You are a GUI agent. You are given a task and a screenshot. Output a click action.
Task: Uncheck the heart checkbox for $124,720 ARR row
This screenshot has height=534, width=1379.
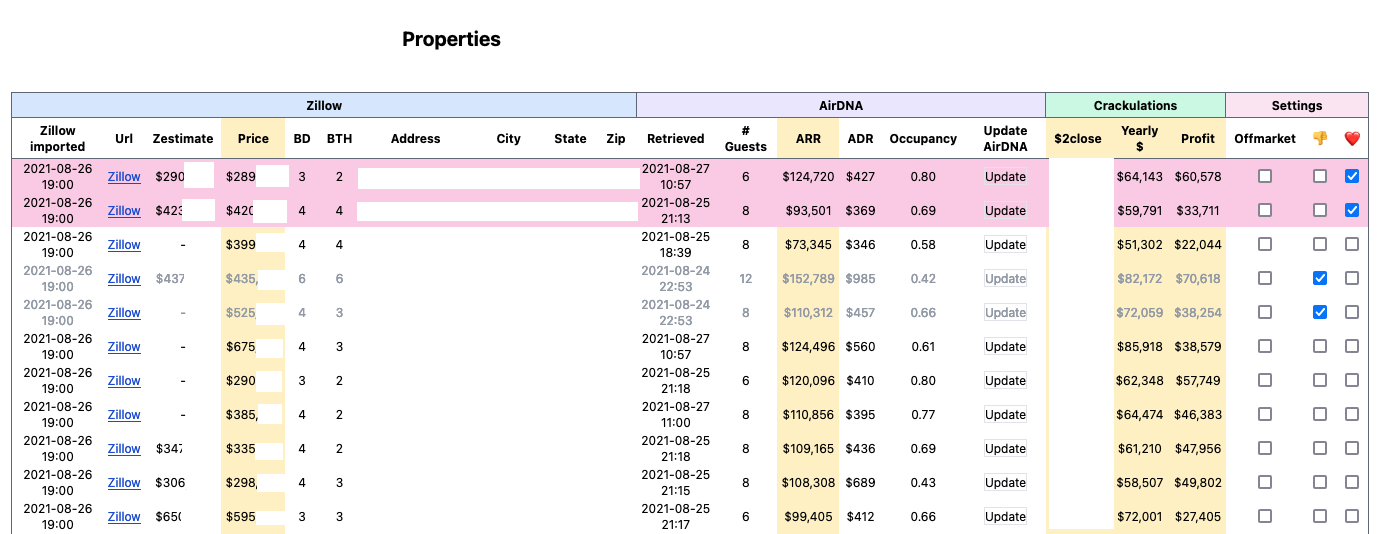tap(1352, 176)
